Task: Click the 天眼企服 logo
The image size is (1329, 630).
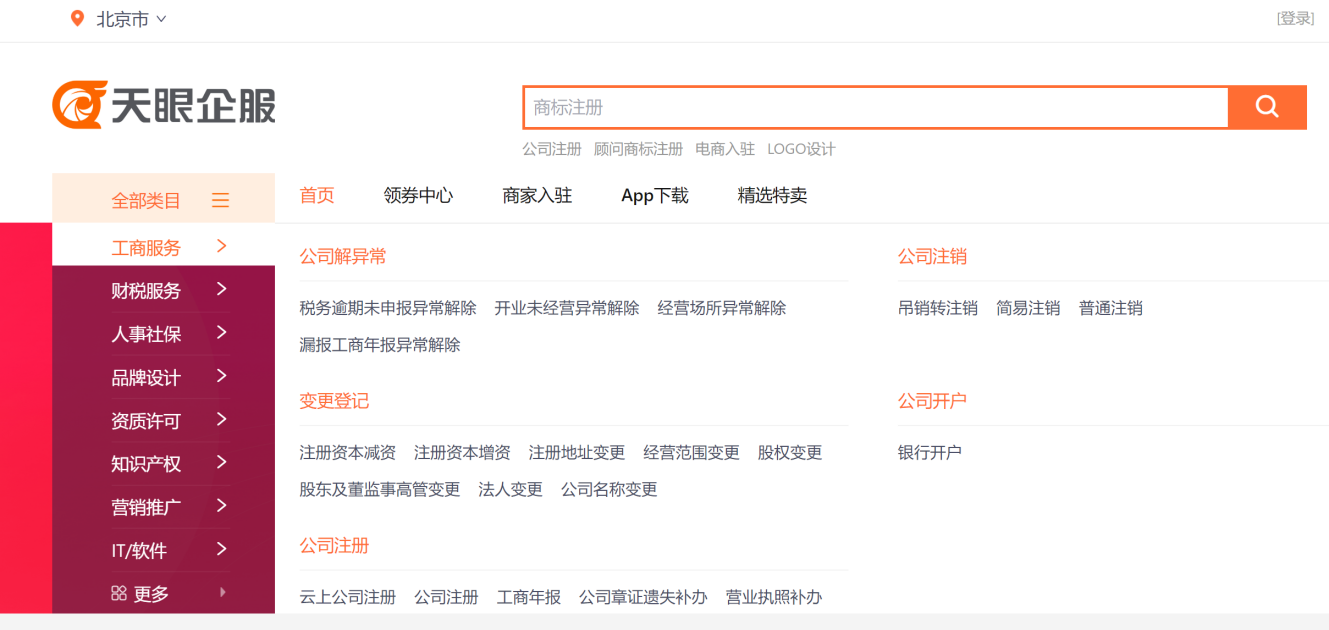Action: [x=164, y=105]
